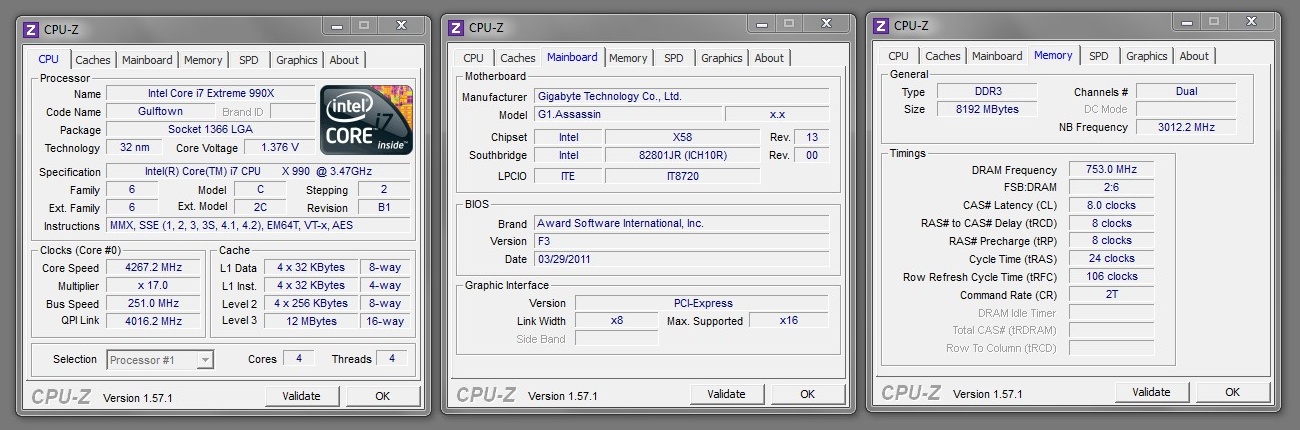Click the Core Voltage value 1.376 V

(x=279, y=148)
